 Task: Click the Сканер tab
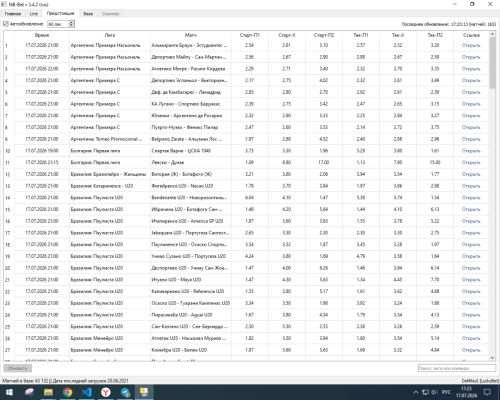110,14
